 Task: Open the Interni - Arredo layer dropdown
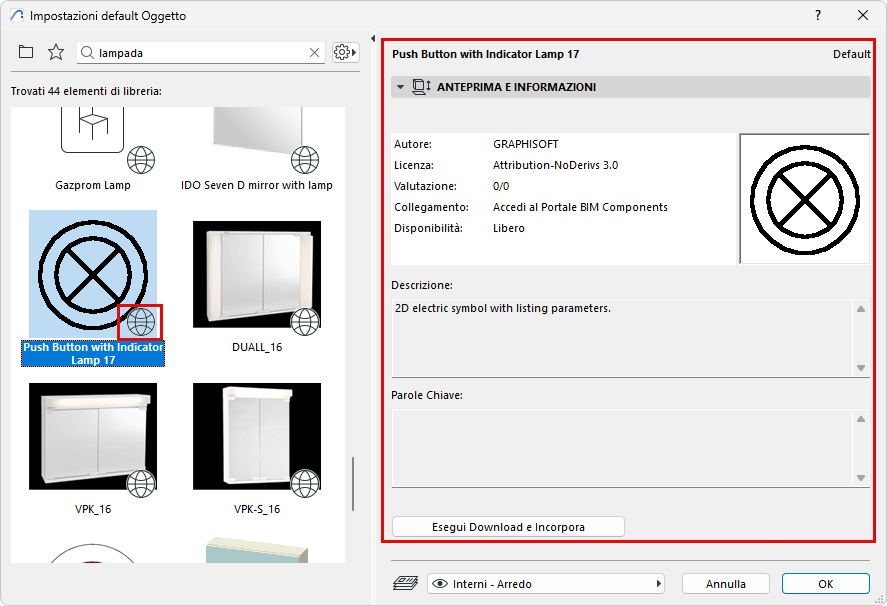tap(545, 584)
